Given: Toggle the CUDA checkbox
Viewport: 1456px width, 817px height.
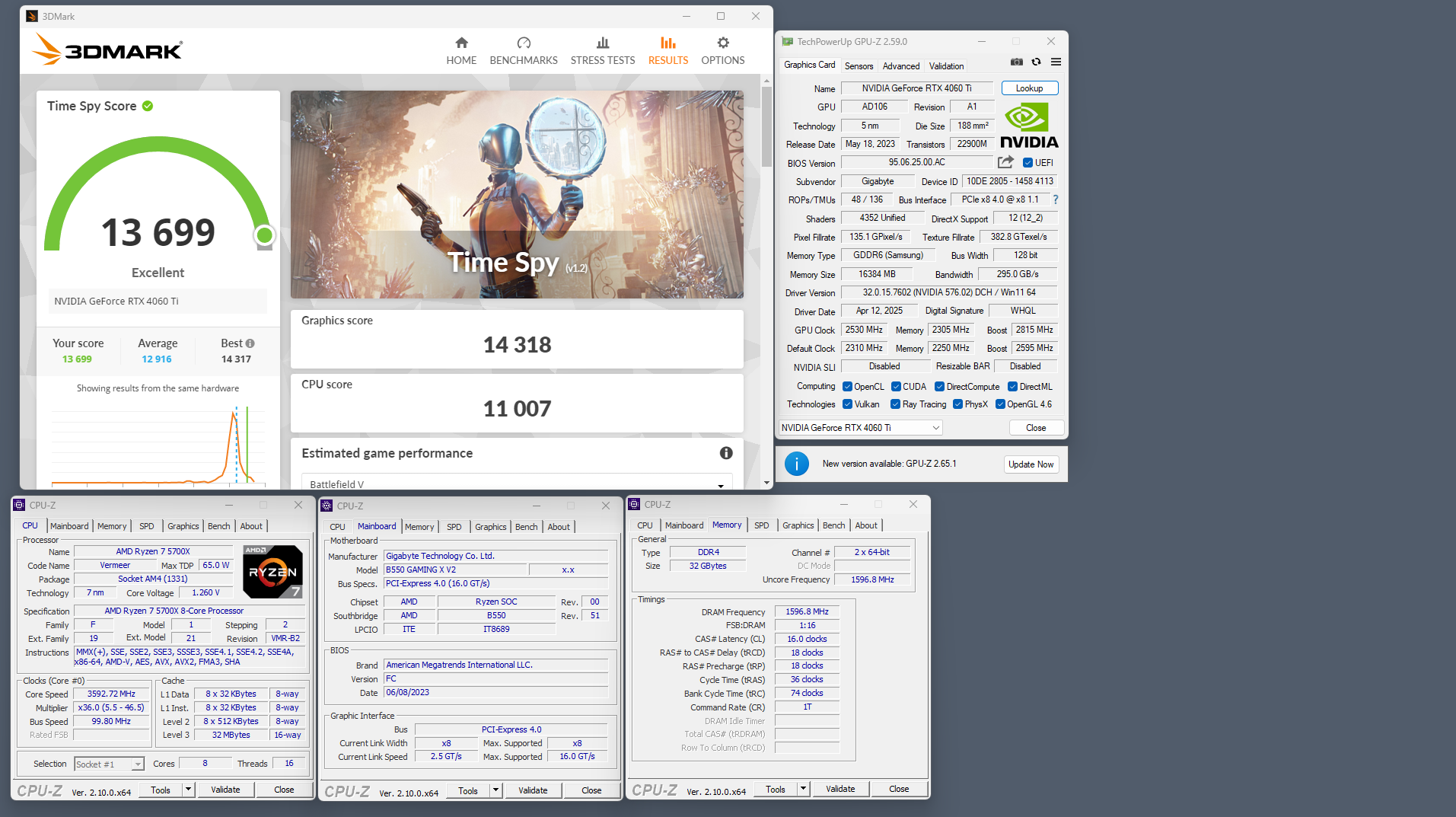Looking at the screenshot, I should pos(896,387).
